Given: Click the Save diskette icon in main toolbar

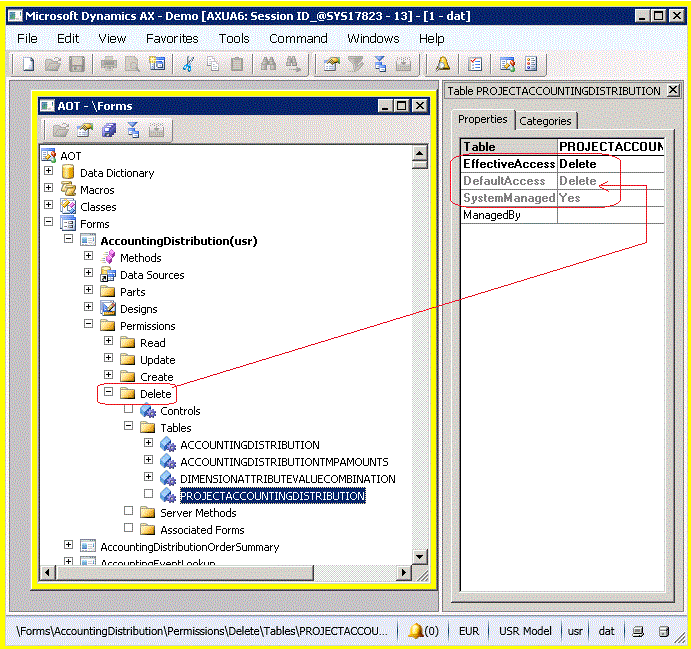Looking at the screenshot, I should pyautogui.click(x=77, y=64).
